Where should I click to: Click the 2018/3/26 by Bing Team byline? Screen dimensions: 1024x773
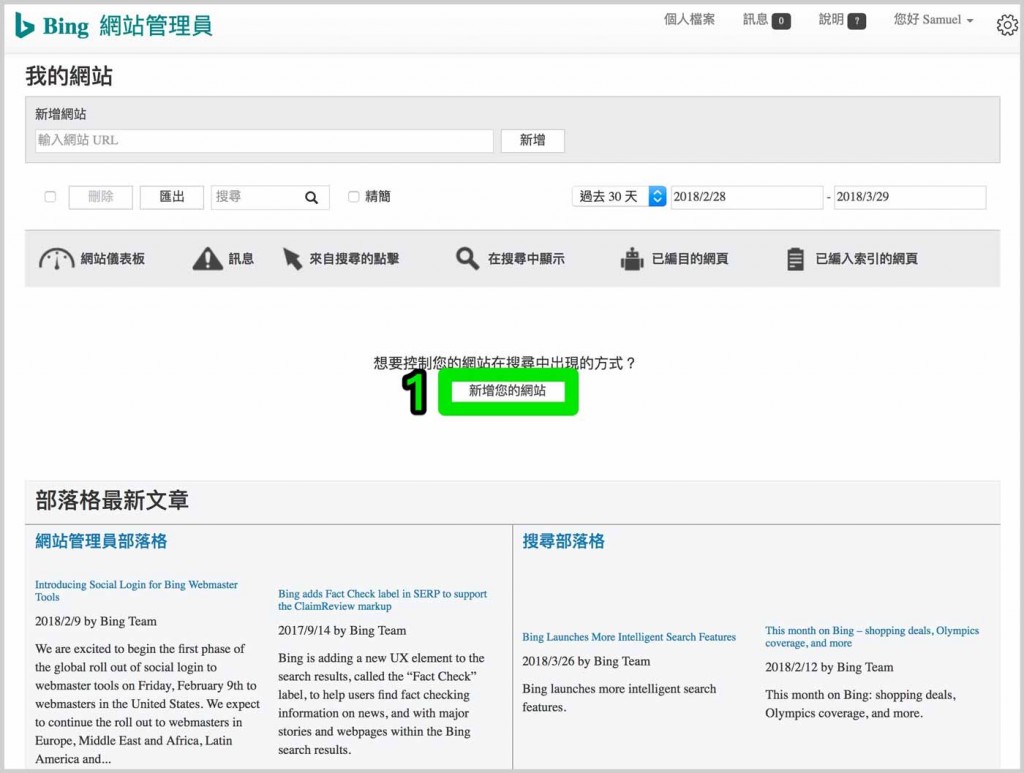tap(586, 661)
